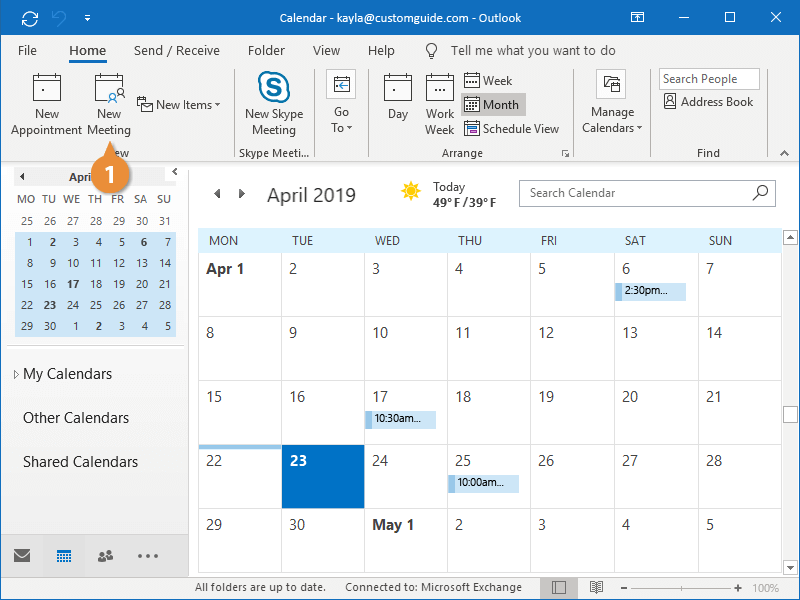Select today's date 23 in calendar grid
Viewport: 800px width, 600px height.
pyautogui.click(x=323, y=477)
